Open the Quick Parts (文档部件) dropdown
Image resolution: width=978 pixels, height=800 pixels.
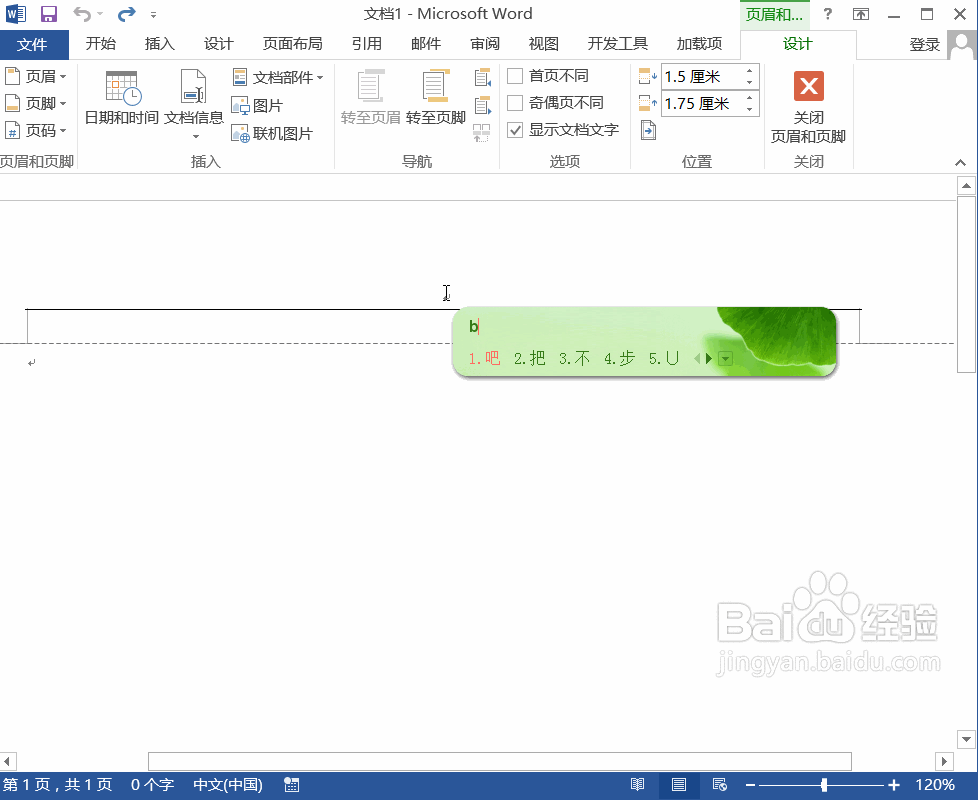(278, 77)
